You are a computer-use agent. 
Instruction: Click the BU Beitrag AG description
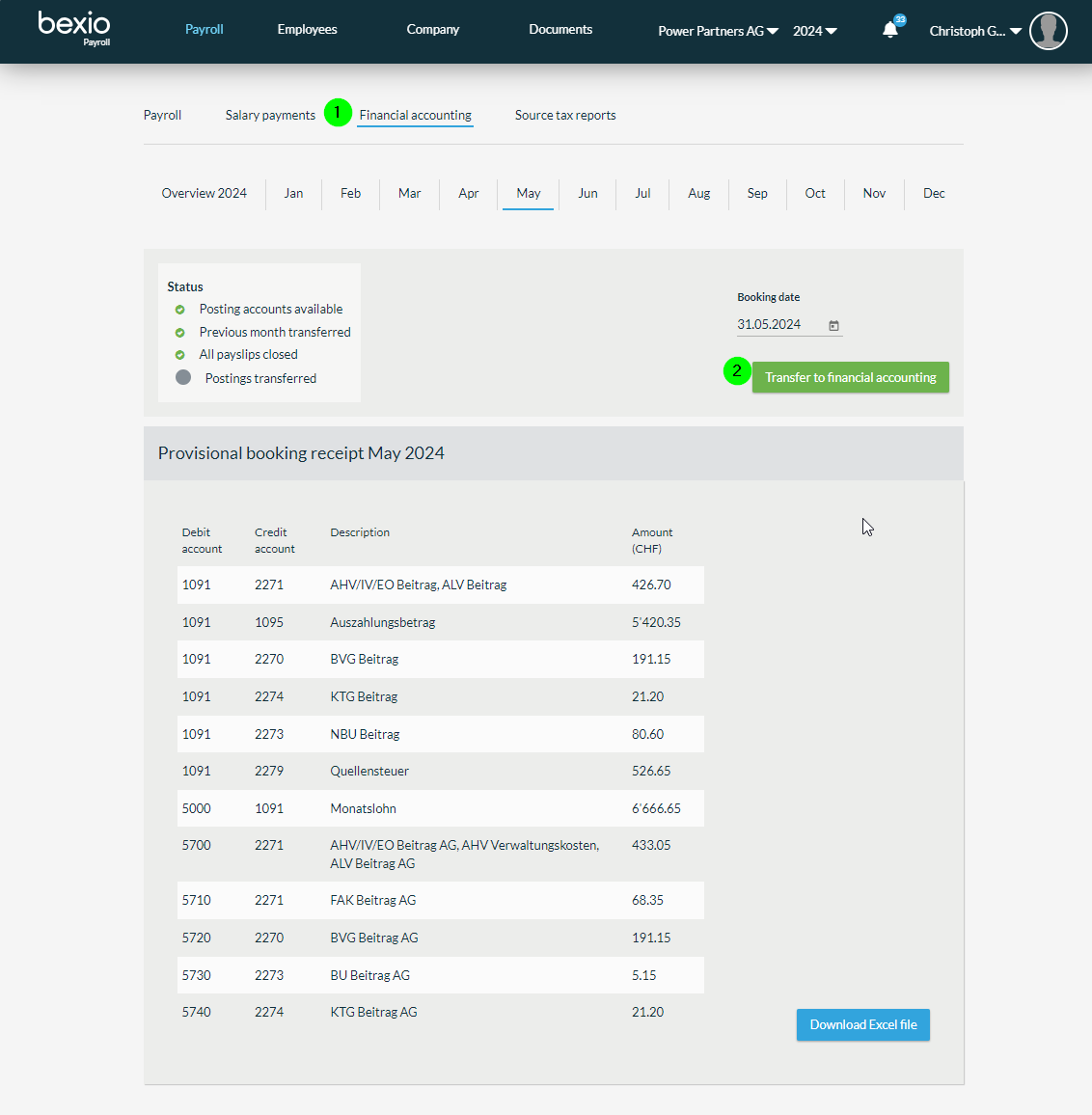[x=369, y=975]
